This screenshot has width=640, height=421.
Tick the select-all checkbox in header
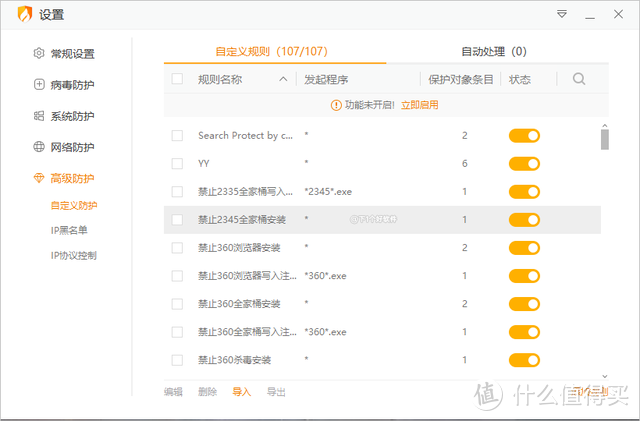177,79
